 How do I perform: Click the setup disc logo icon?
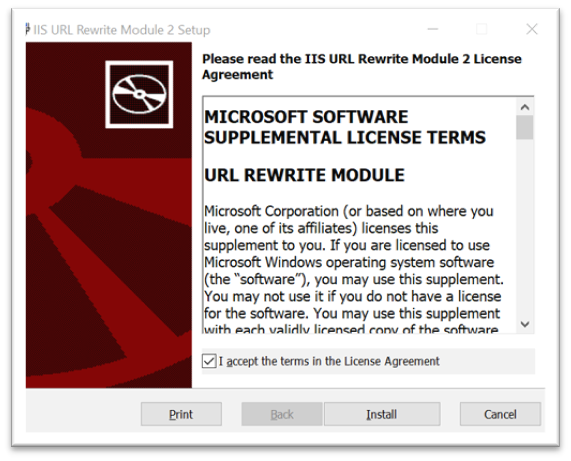click(x=139, y=94)
